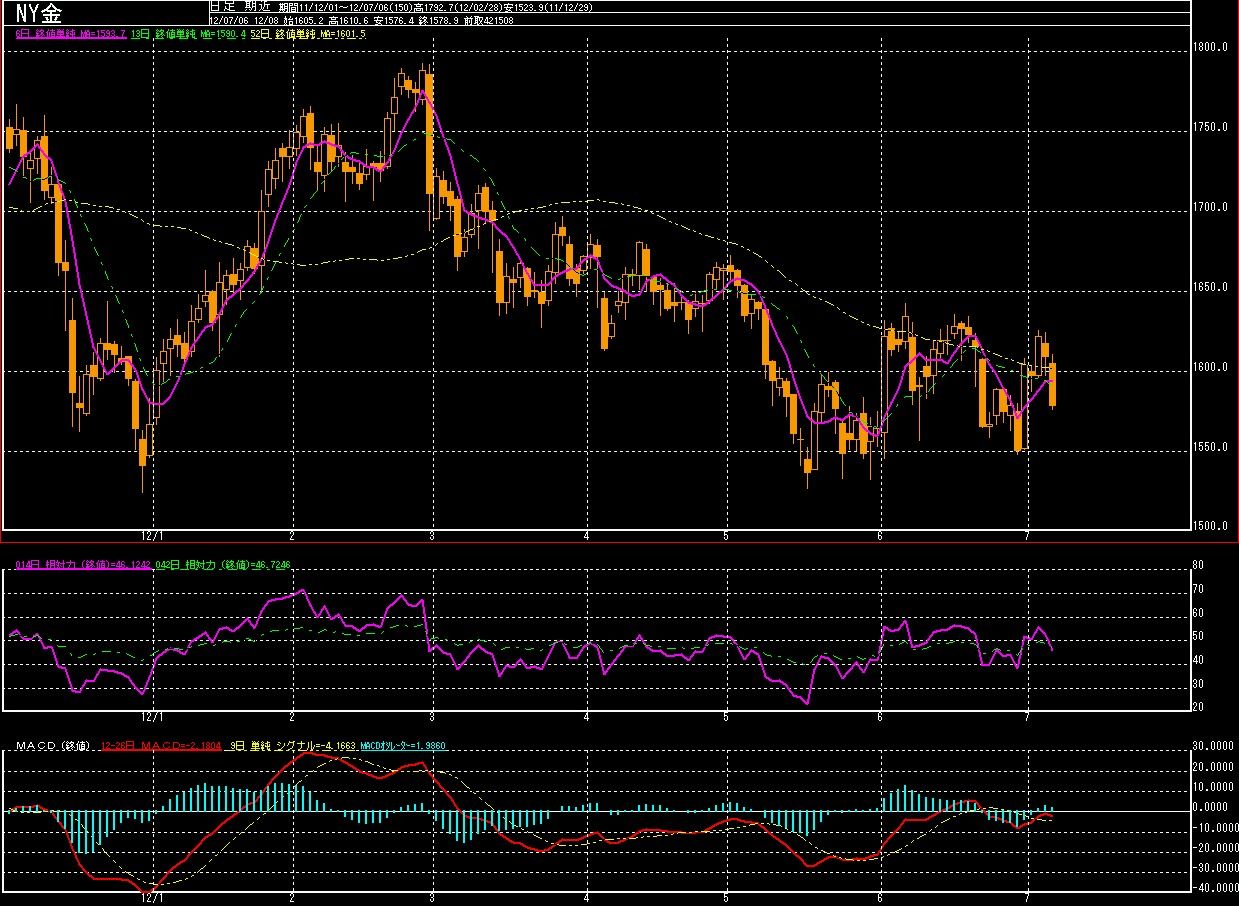Click the closing price 終1578.9

439,21
